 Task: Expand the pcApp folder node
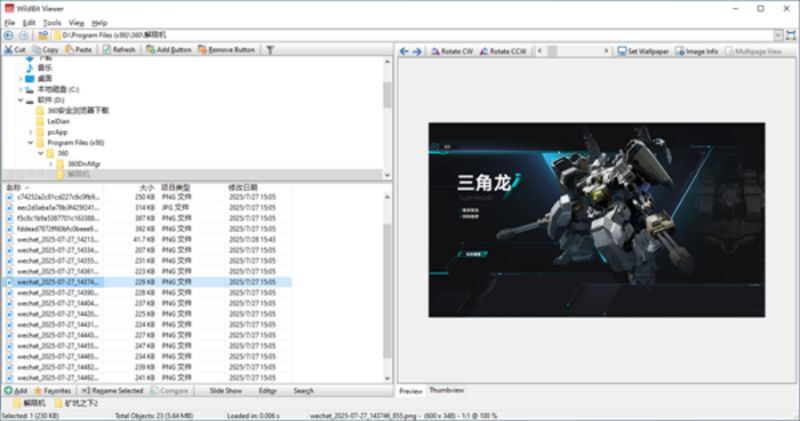click(x=31, y=132)
